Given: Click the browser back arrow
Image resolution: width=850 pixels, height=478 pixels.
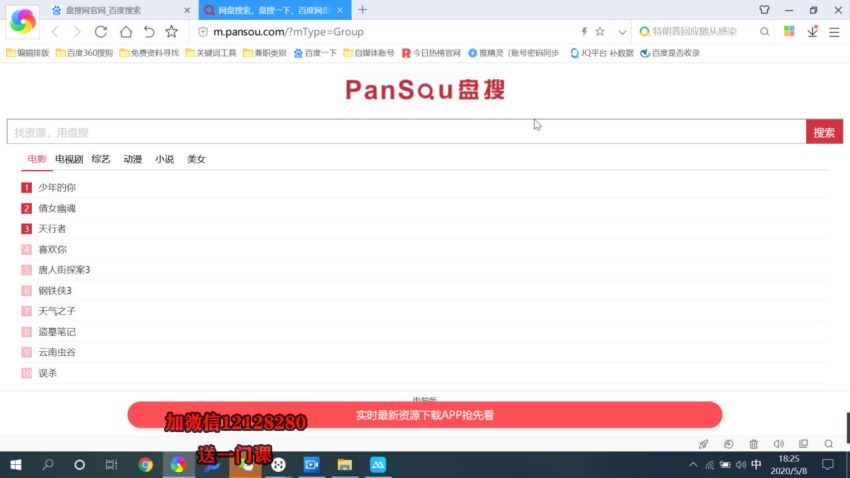Looking at the screenshot, I should tap(55, 32).
